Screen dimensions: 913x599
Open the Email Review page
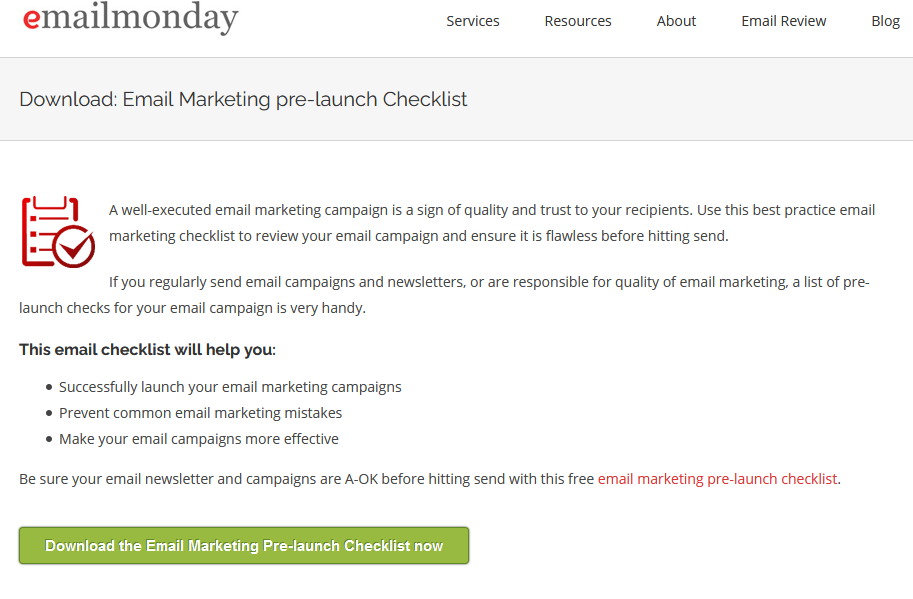783,21
